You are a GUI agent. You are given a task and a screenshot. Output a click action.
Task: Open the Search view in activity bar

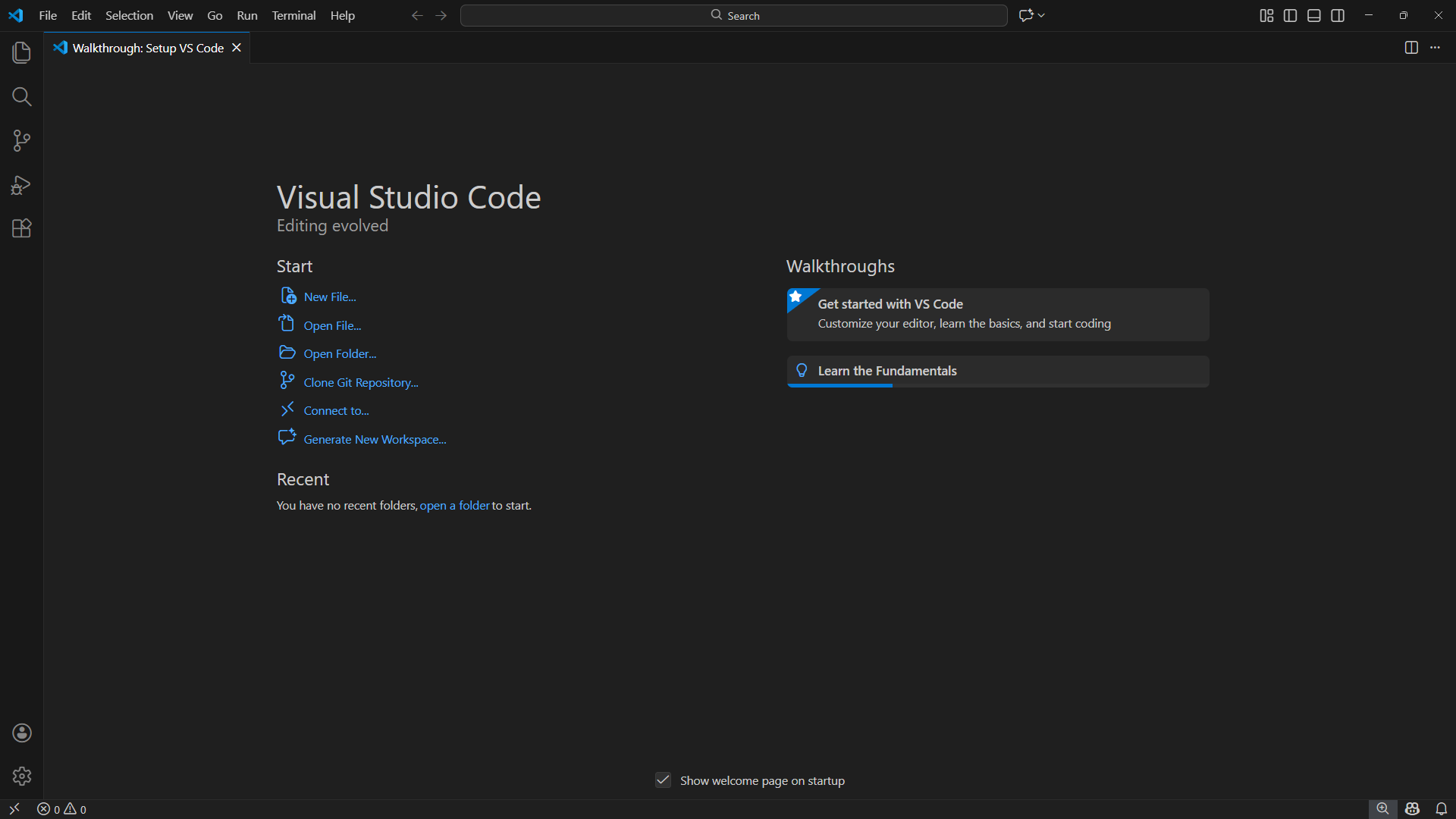click(x=21, y=96)
